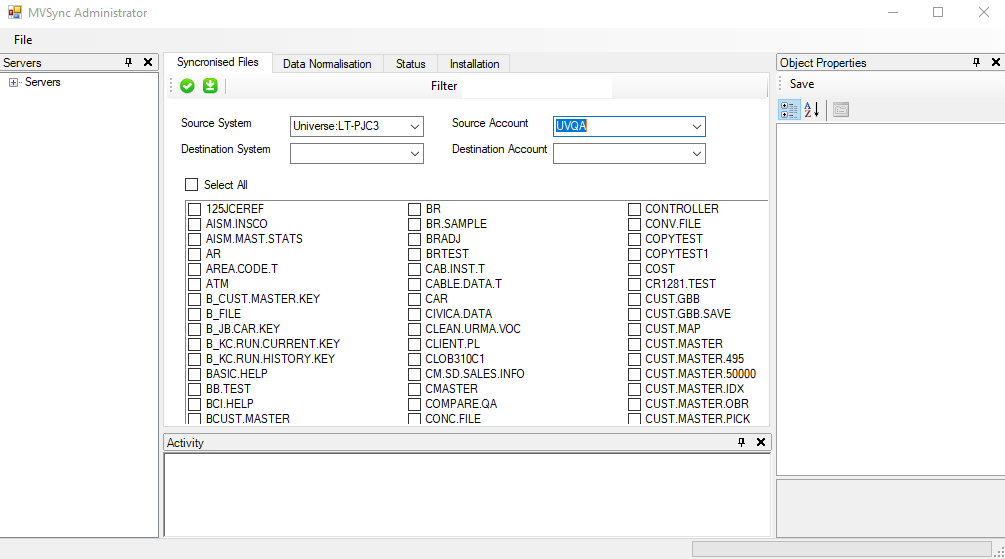1005x559 pixels.
Task: Sort properties alphabetically
Action: 811,110
